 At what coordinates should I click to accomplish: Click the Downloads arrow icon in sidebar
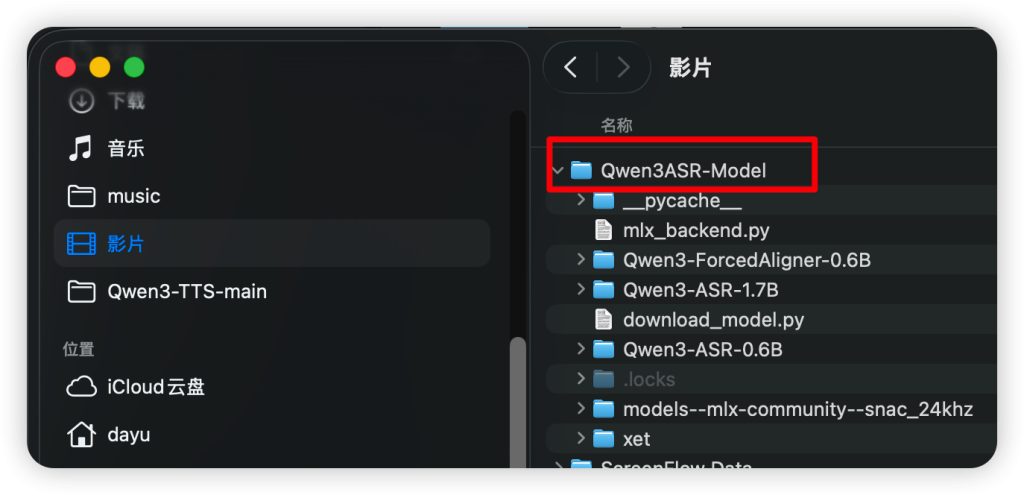tap(80, 101)
